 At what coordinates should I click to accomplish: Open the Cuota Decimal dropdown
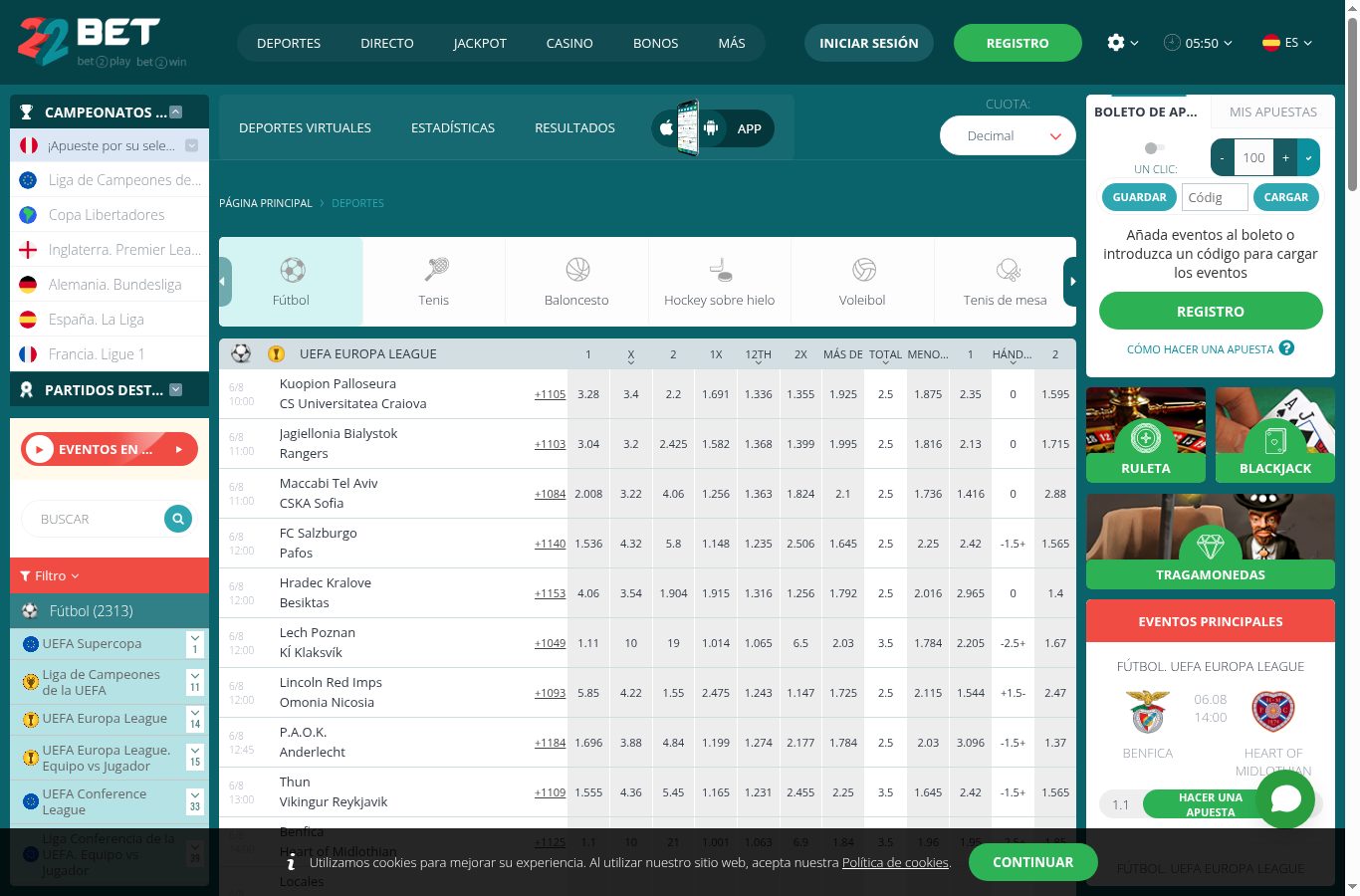tap(1008, 136)
